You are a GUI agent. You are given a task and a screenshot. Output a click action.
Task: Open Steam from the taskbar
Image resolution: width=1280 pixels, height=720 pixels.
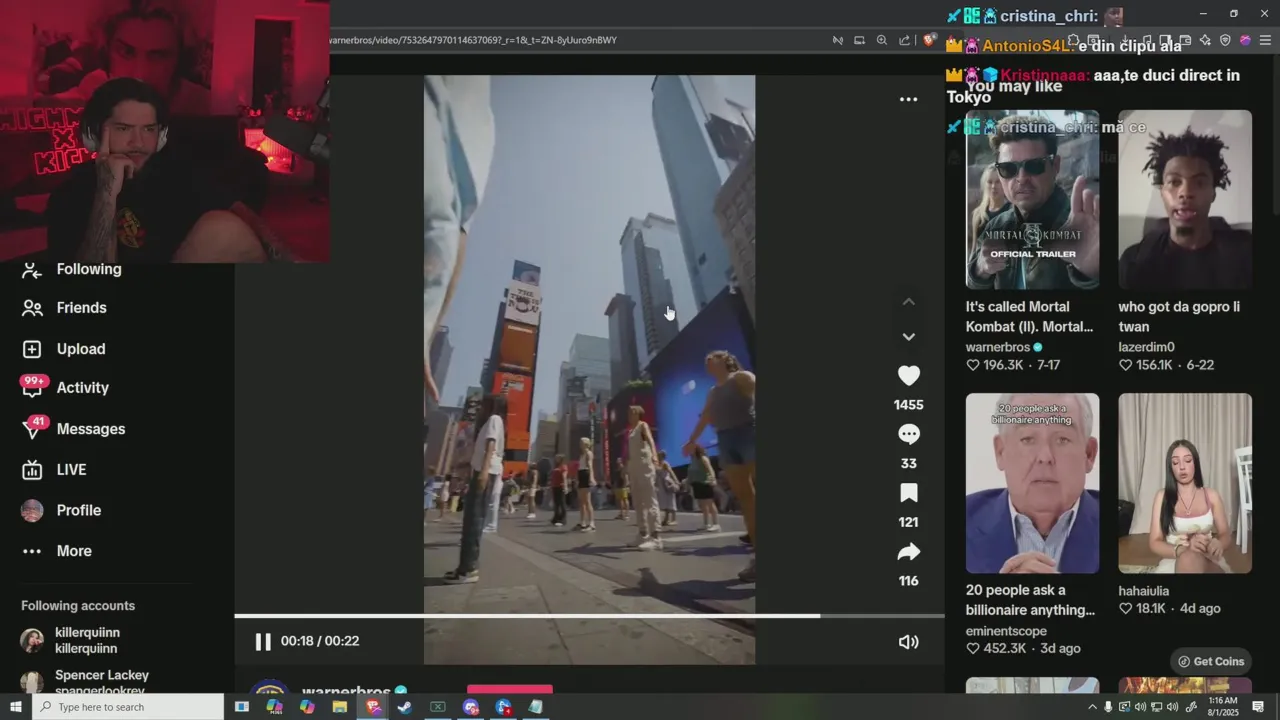click(x=405, y=707)
